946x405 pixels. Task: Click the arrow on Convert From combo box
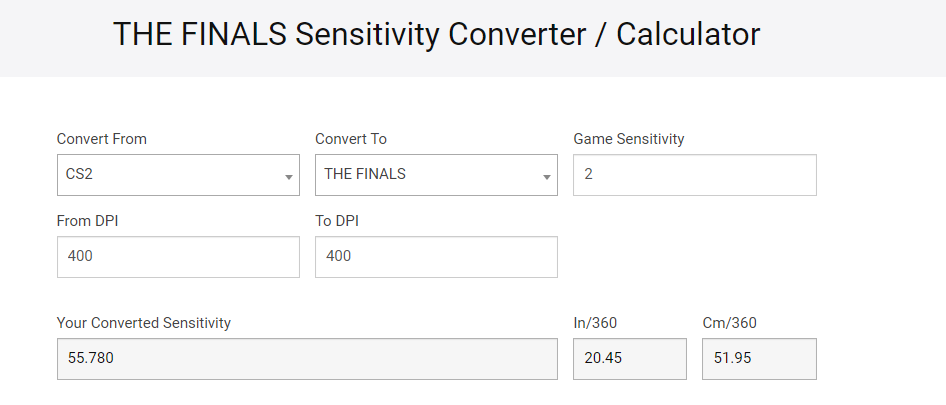pyautogui.click(x=289, y=177)
